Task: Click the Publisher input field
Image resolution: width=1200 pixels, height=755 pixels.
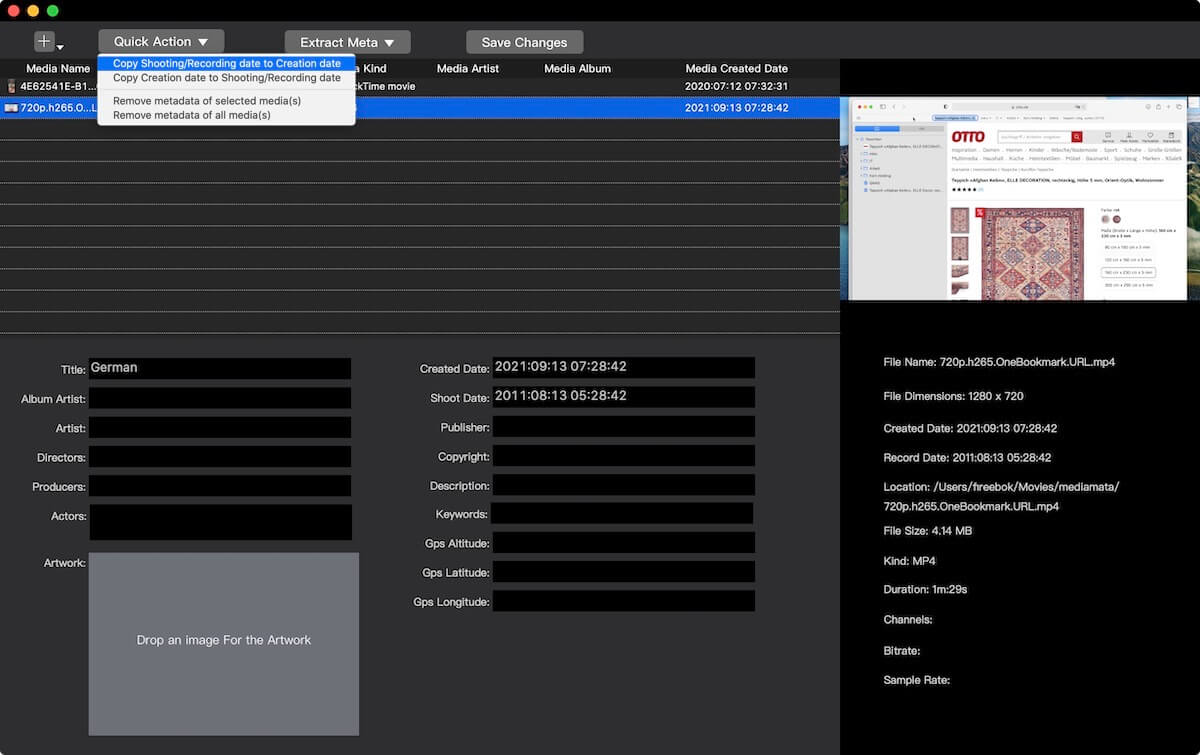Action: click(624, 427)
